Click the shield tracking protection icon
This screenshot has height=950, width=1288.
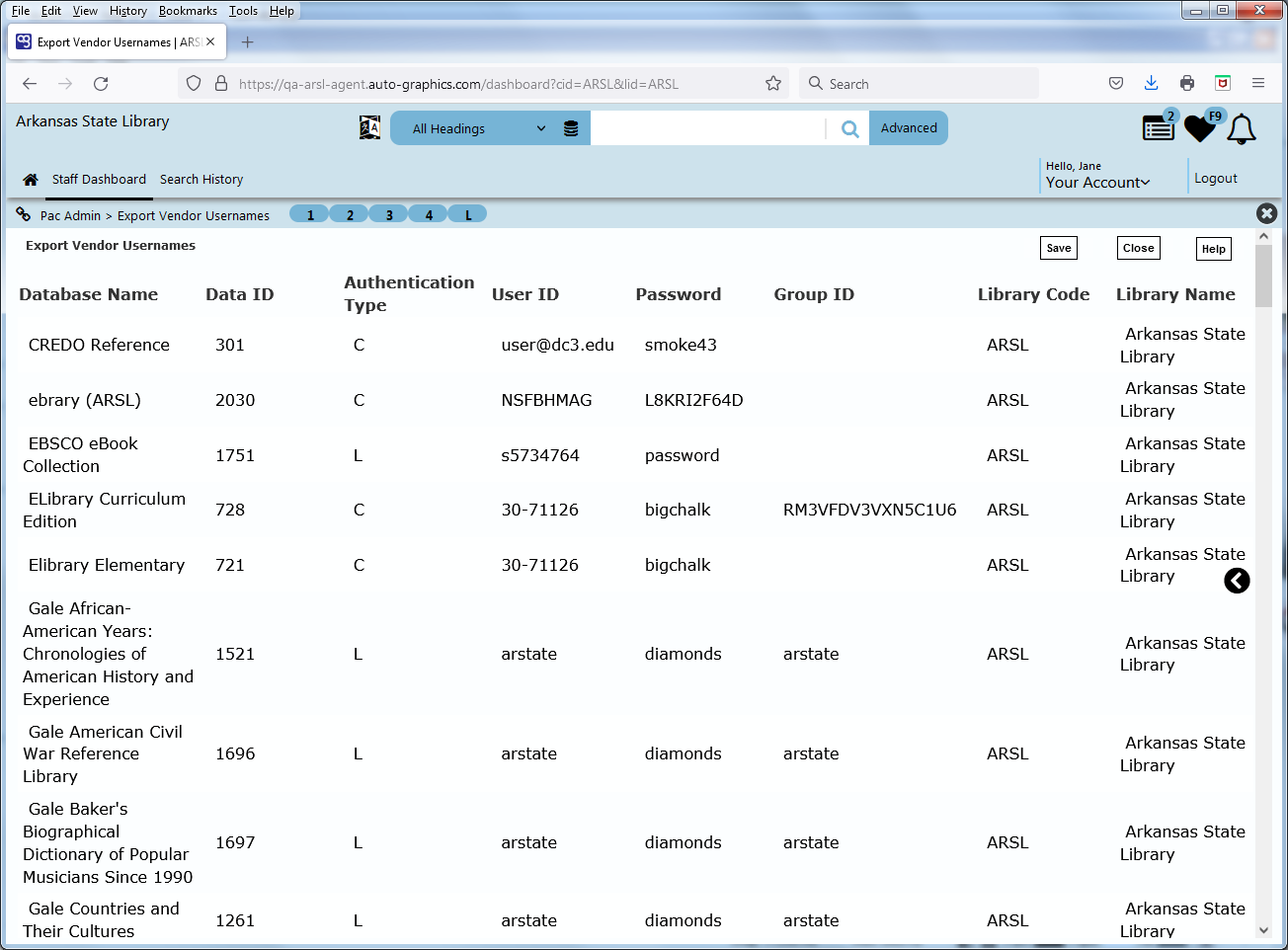[x=194, y=84]
